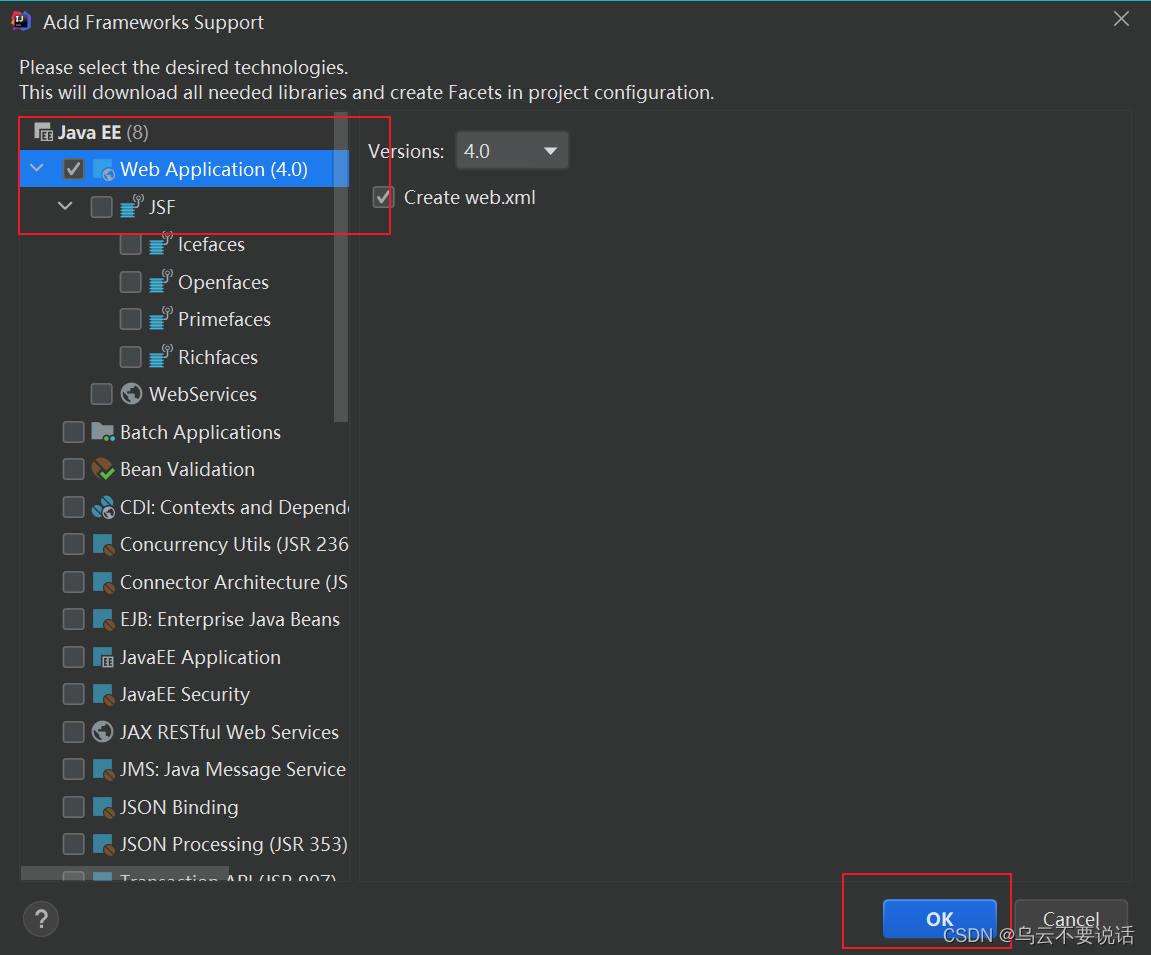This screenshot has height=955, width=1151.
Task: Click the JavaEE Security icon
Action: point(104,694)
